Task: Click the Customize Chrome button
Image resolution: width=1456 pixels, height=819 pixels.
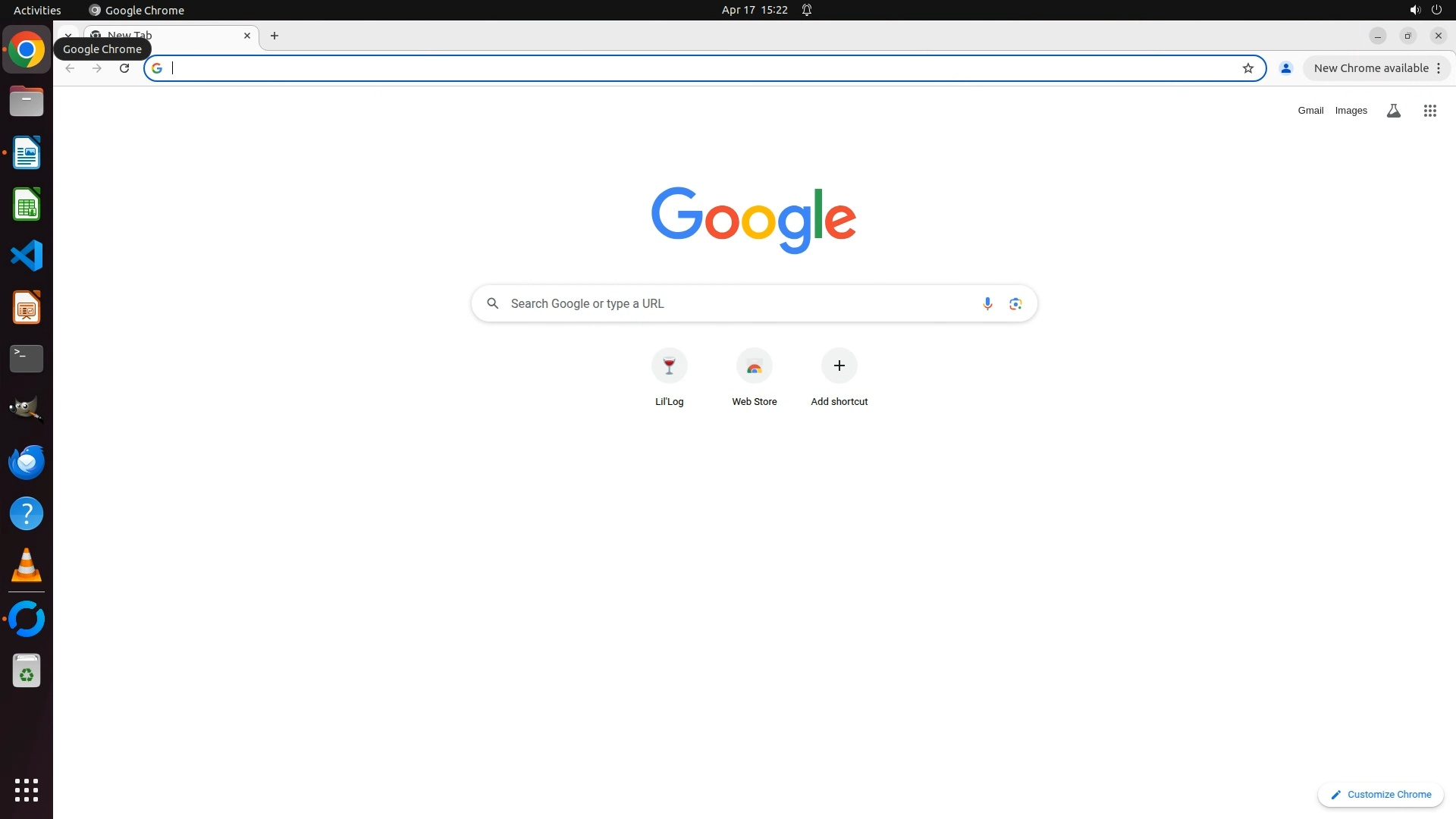Action: click(1380, 794)
